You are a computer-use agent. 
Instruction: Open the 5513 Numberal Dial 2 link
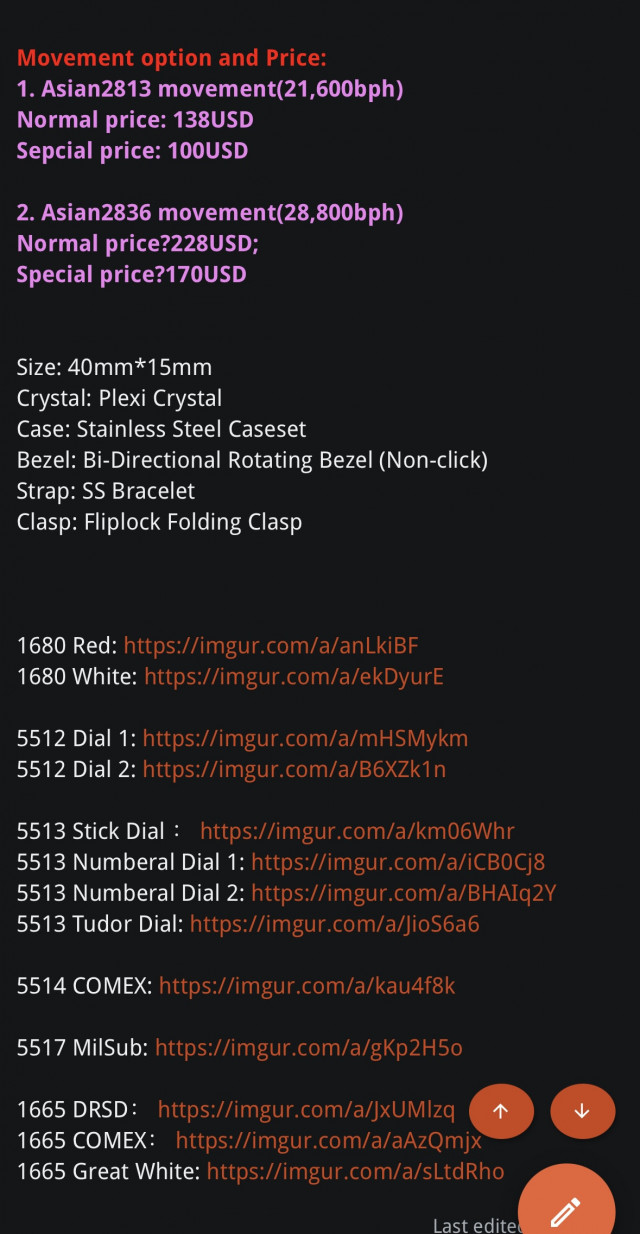click(x=403, y=893)
